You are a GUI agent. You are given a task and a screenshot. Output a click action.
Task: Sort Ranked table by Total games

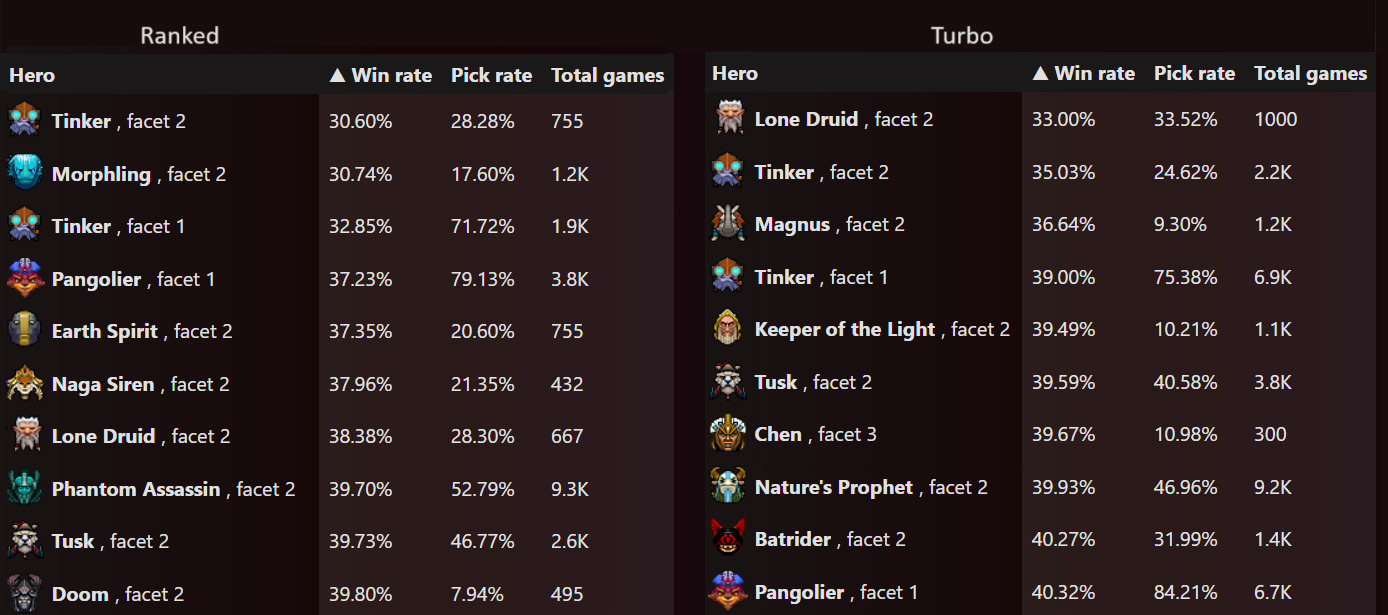(607, 74)
